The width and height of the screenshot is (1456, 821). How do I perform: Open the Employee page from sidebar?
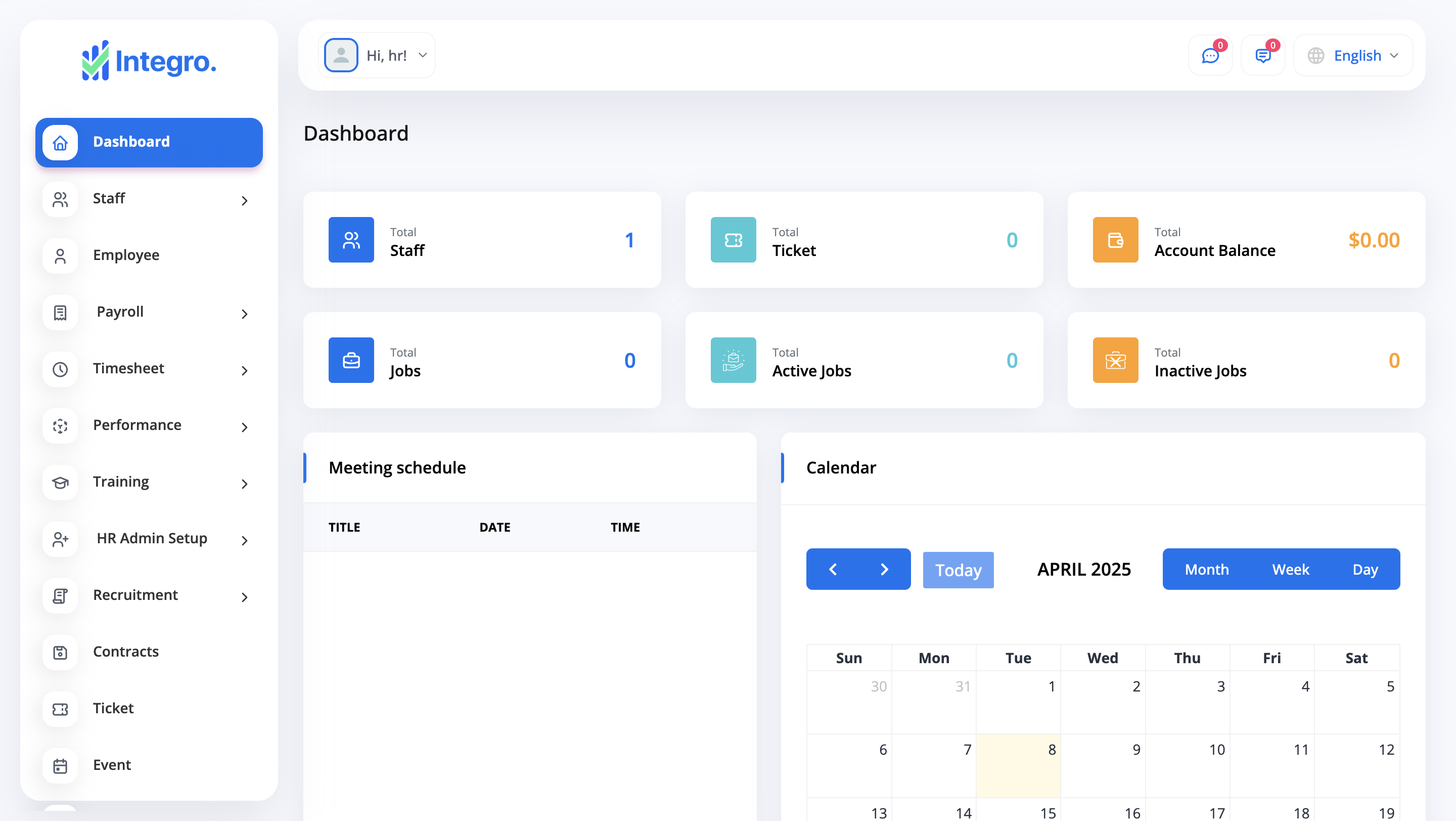click(x=125, y=255)
